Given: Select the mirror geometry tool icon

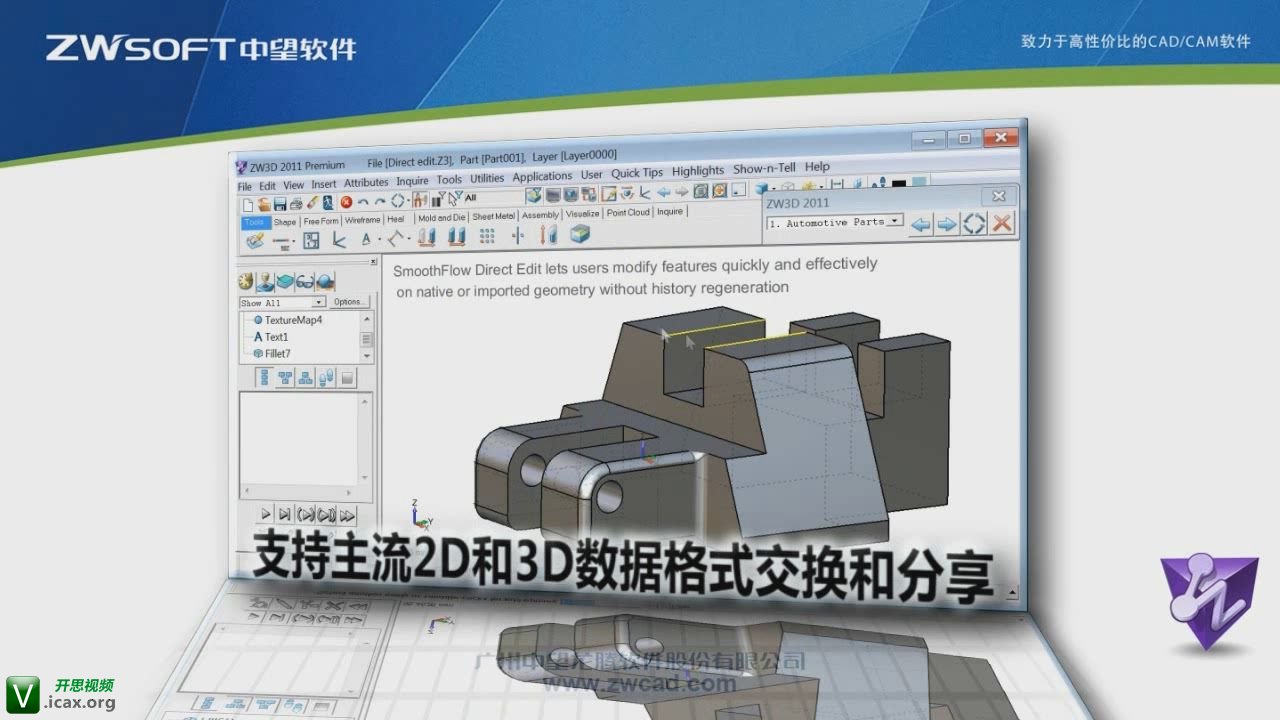Looking at the screenshot, I should [x=517, y=236].
